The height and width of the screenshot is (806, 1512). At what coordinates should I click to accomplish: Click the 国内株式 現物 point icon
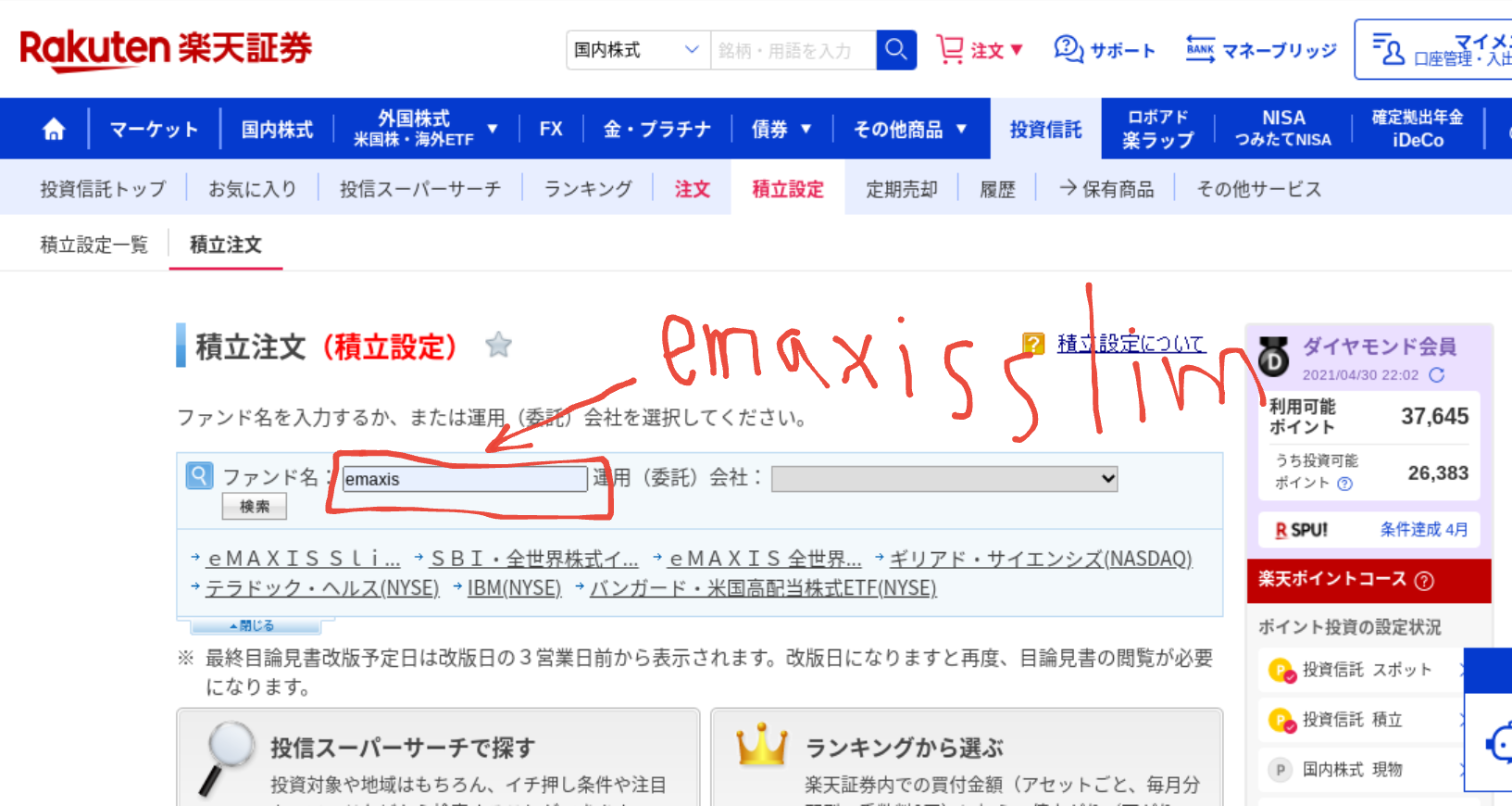1281,770
